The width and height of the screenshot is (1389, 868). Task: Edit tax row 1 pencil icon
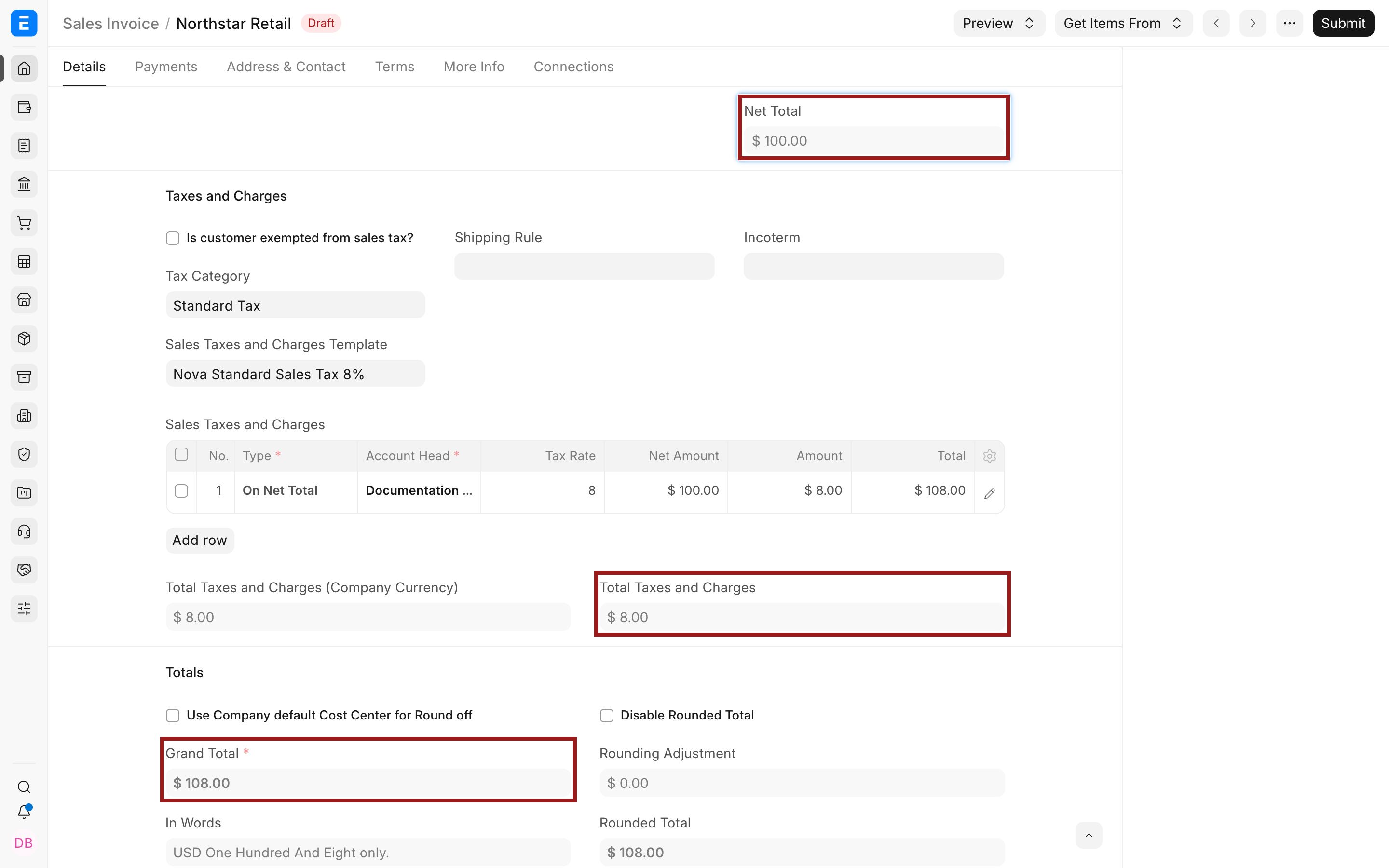click(x=990, y=493)
